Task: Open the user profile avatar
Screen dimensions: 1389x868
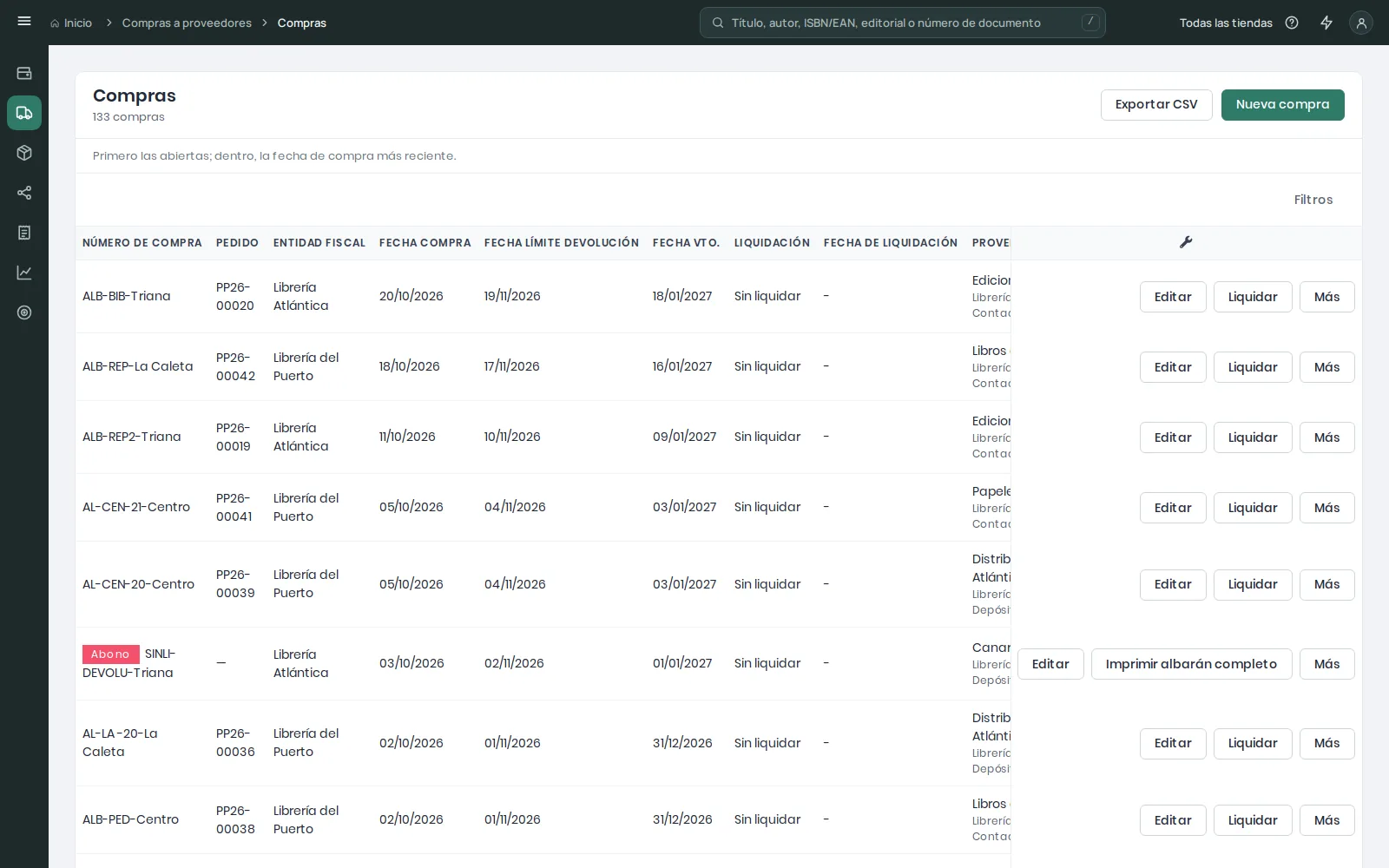Action: [x=1361, y=23]
